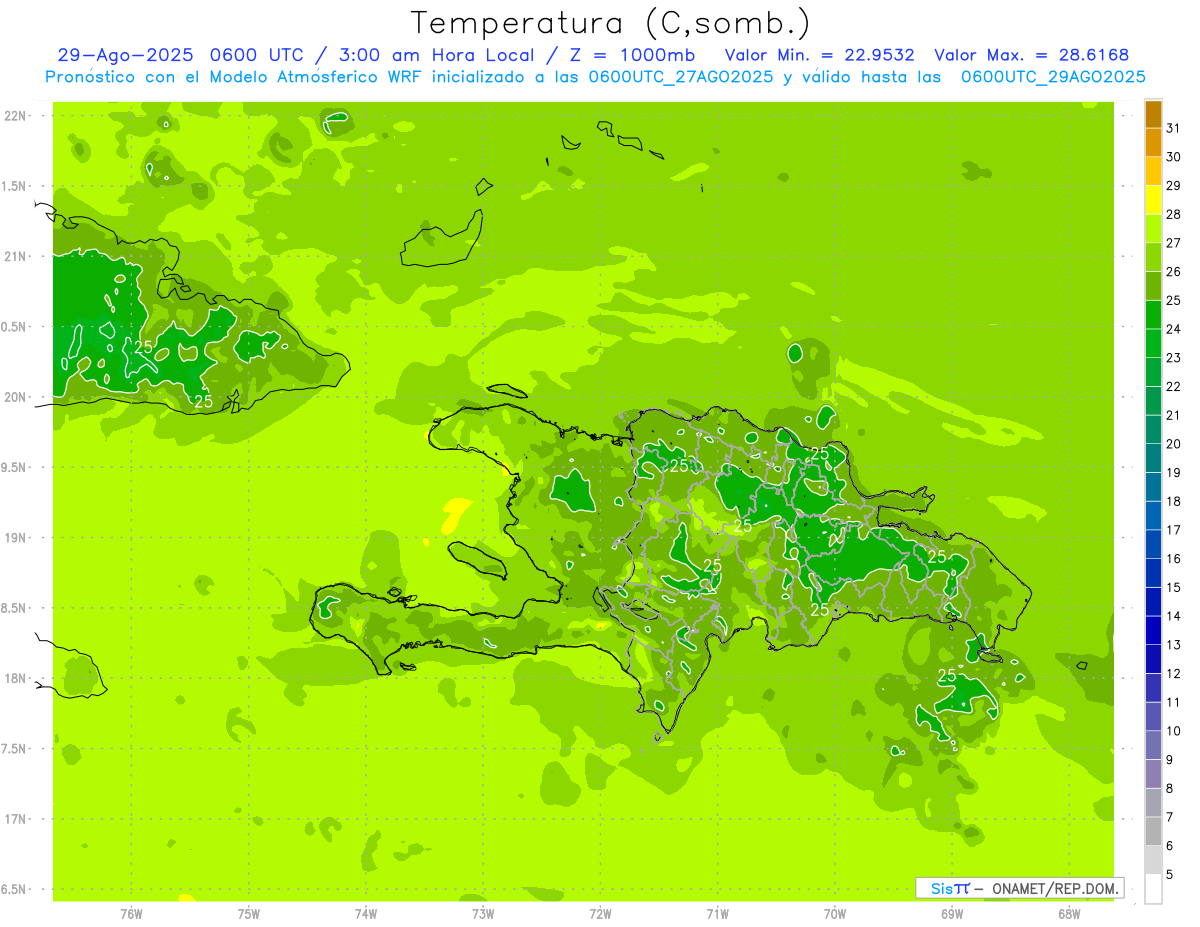
Task: Click the '25' color bar label
Action: (x=1174, y=300)
